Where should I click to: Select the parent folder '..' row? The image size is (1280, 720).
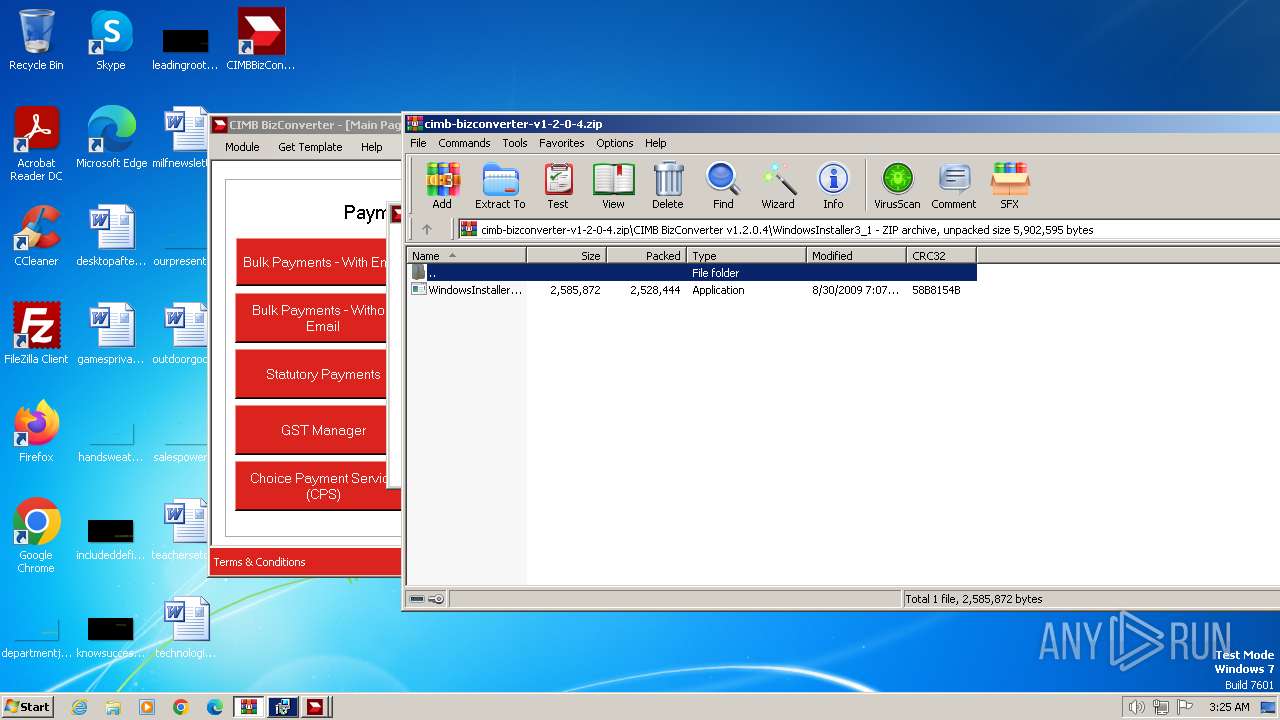tap(692, 273)
